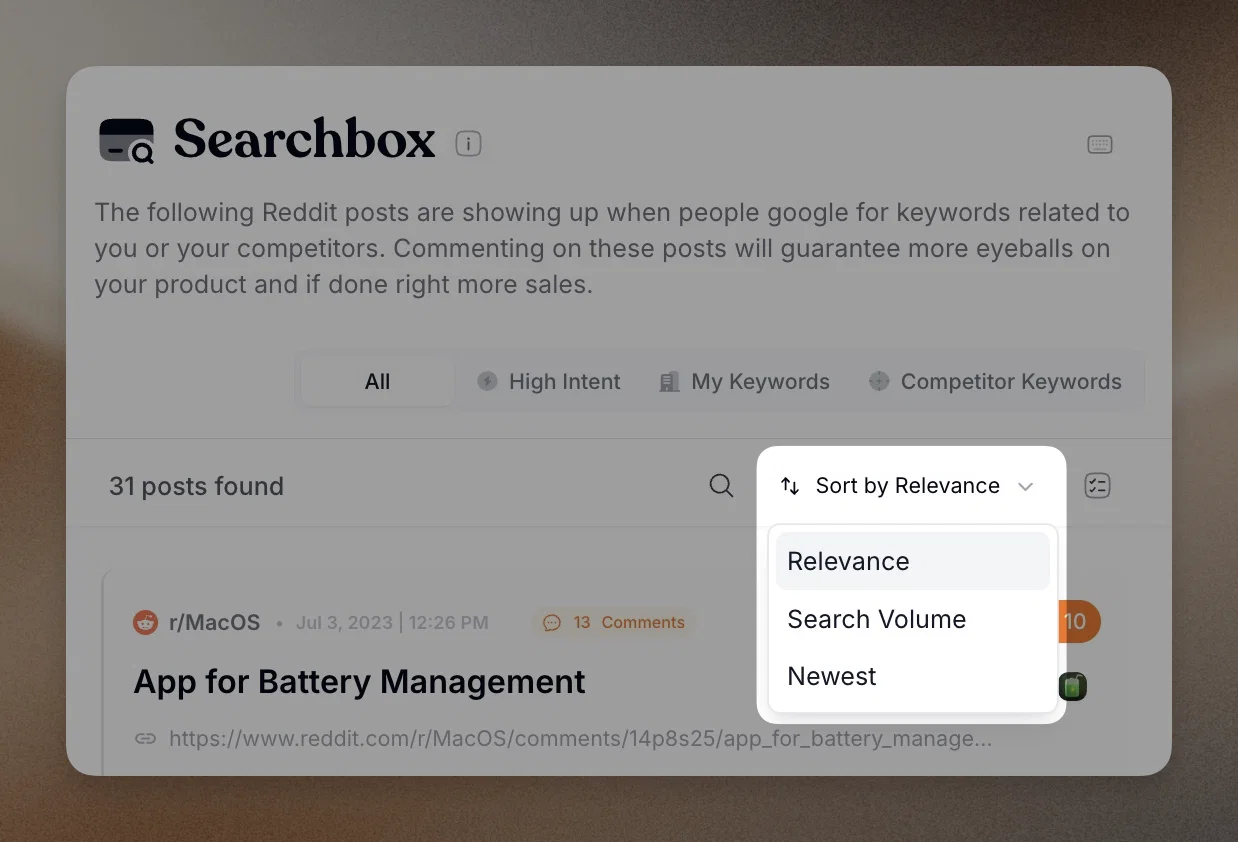Choose Relevance in the sort menu
Viewport: 1238px width, 842px height.
coord(912,561)
